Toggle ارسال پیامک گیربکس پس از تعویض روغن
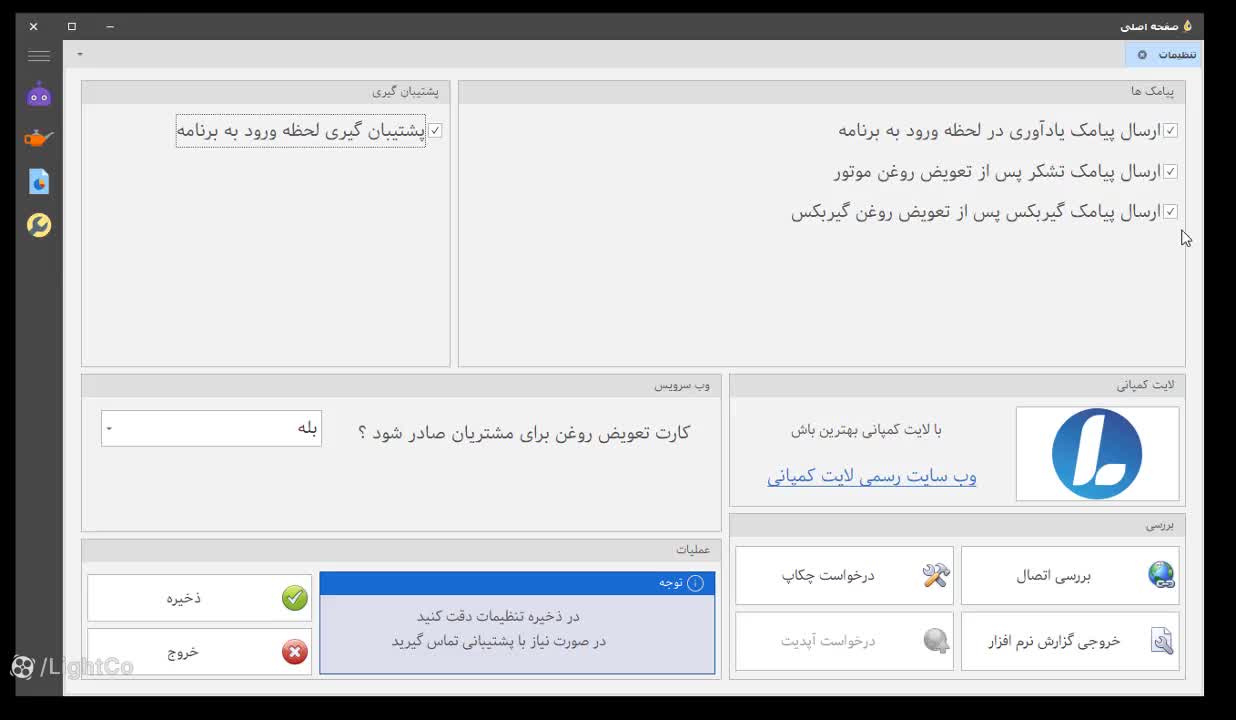 click(x=1170, y=212)
